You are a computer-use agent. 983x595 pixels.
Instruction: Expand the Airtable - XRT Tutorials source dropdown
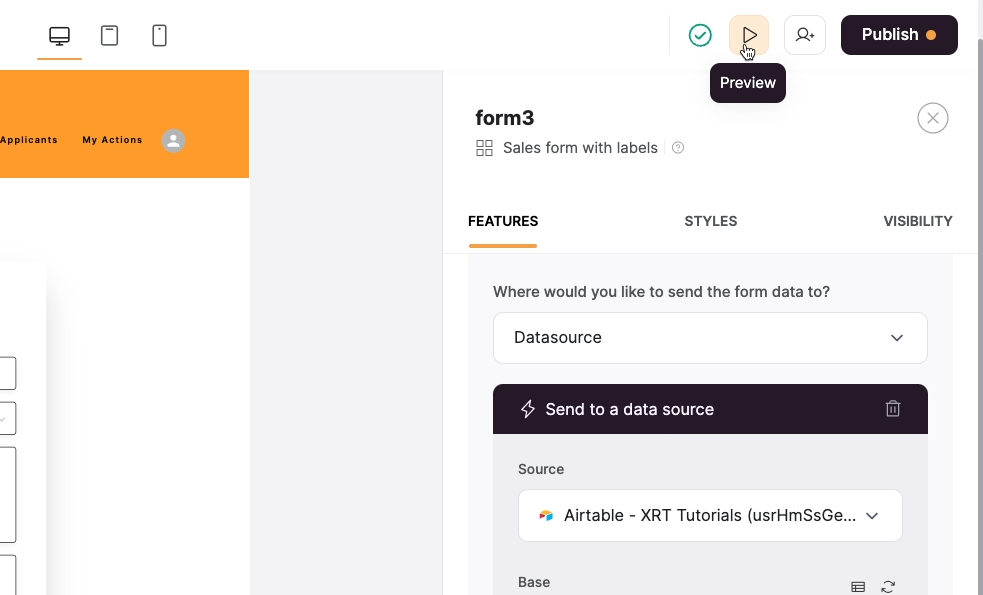(710, 515)
